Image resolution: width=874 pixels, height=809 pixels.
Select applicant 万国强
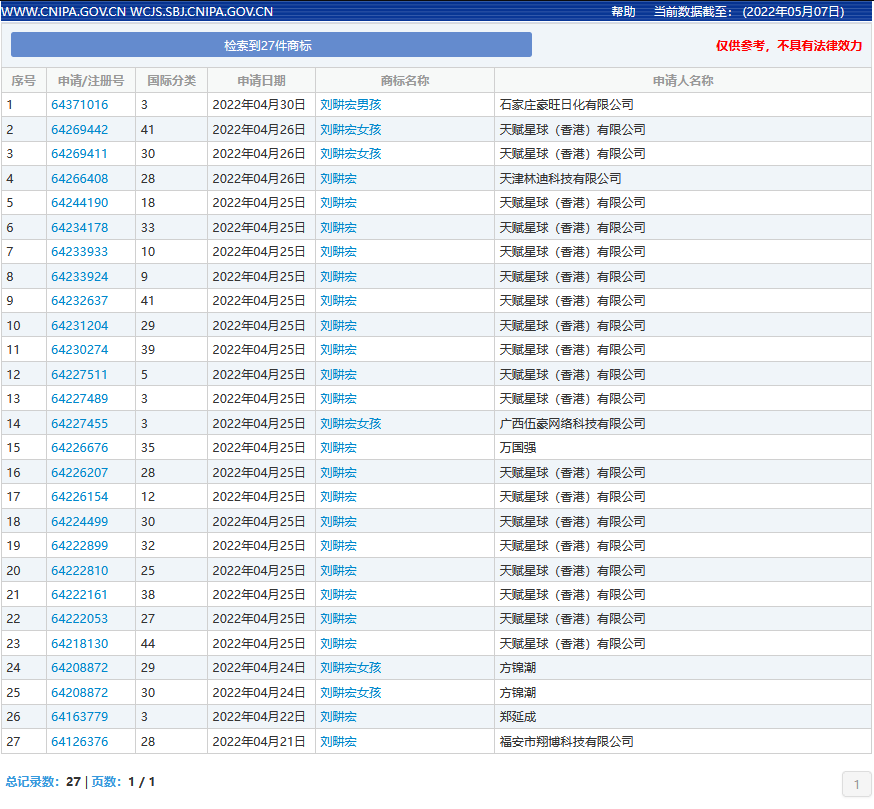518,448
